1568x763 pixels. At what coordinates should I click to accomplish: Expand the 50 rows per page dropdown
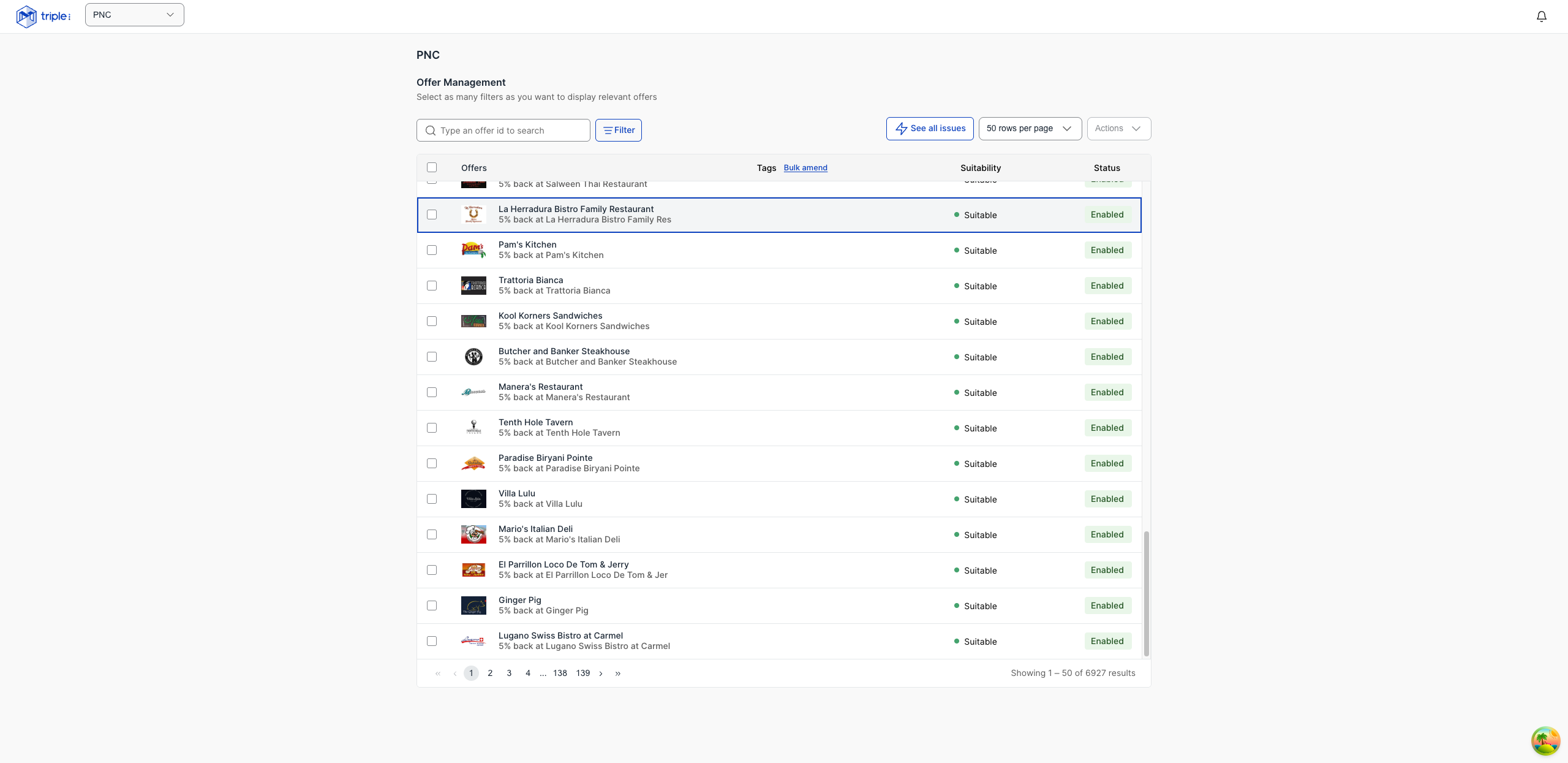[x=1030, y=129]
